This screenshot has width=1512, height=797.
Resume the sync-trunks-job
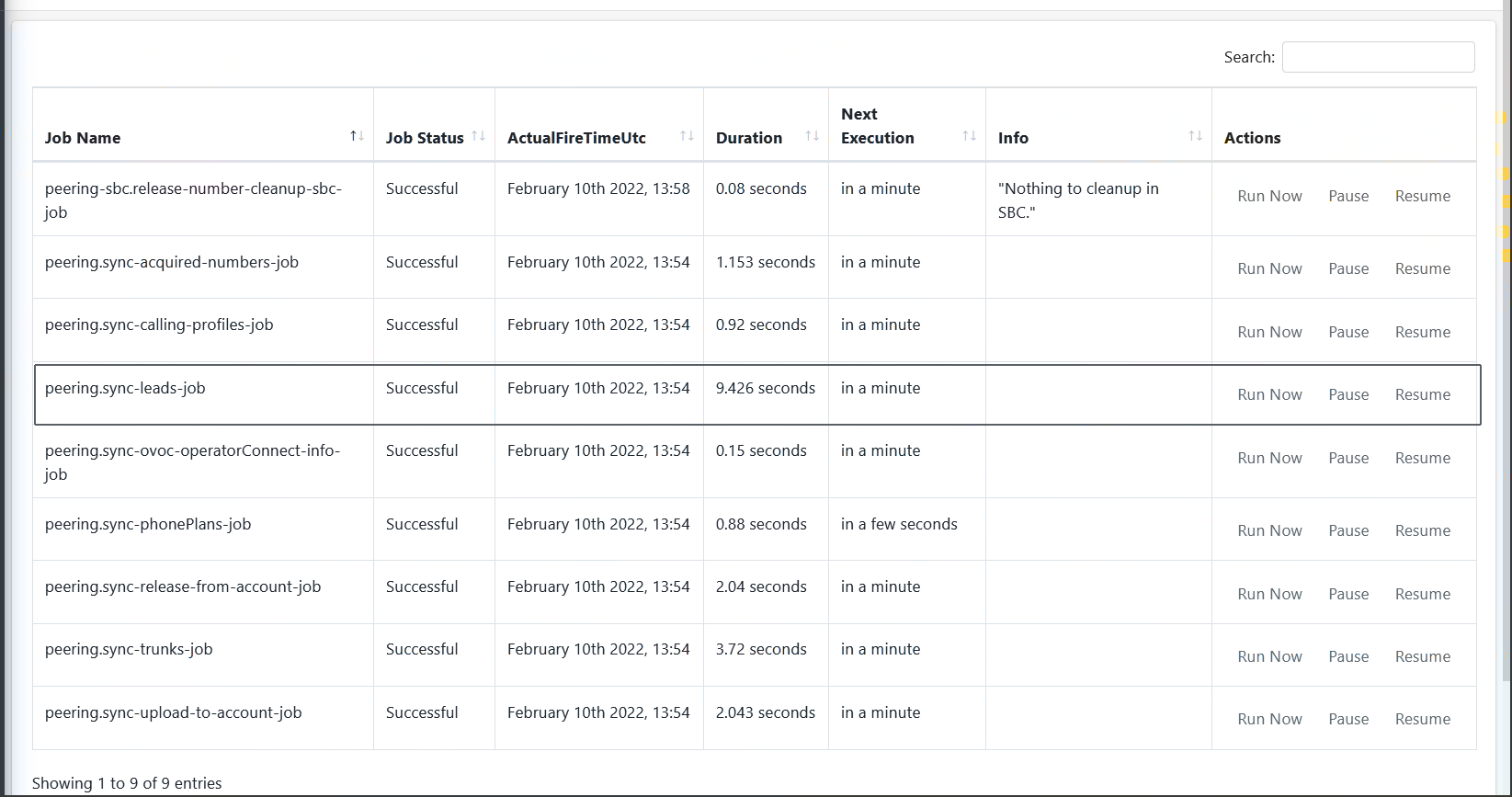pyautogui.click(x=1423, y=656)
